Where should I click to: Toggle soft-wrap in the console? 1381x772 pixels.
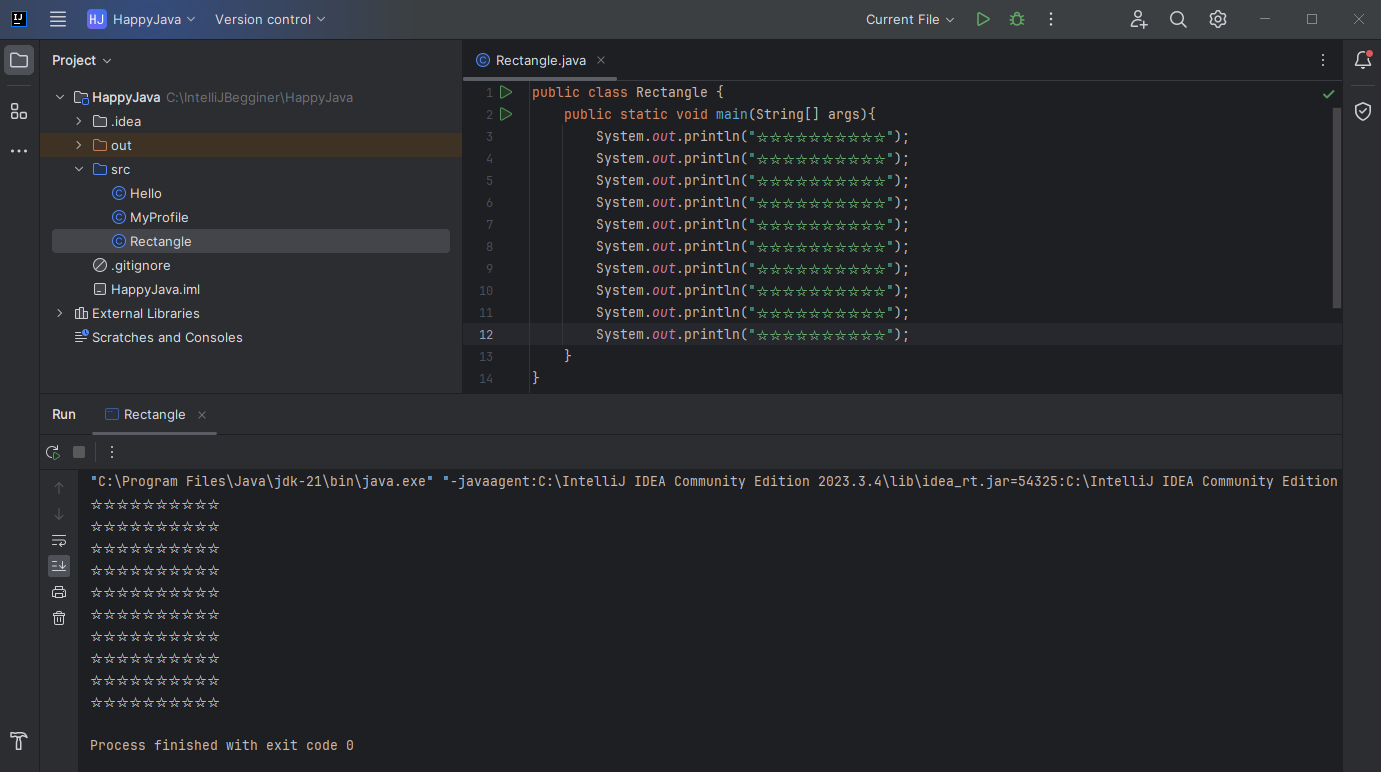coord(59,540)
